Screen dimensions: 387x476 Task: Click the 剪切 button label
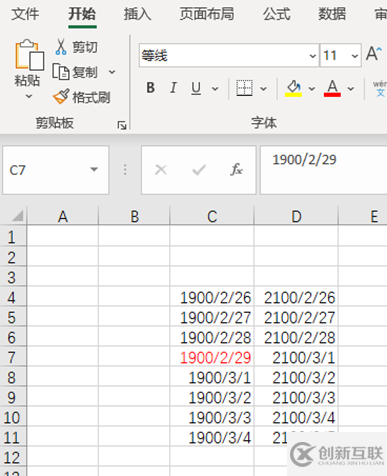85,47
